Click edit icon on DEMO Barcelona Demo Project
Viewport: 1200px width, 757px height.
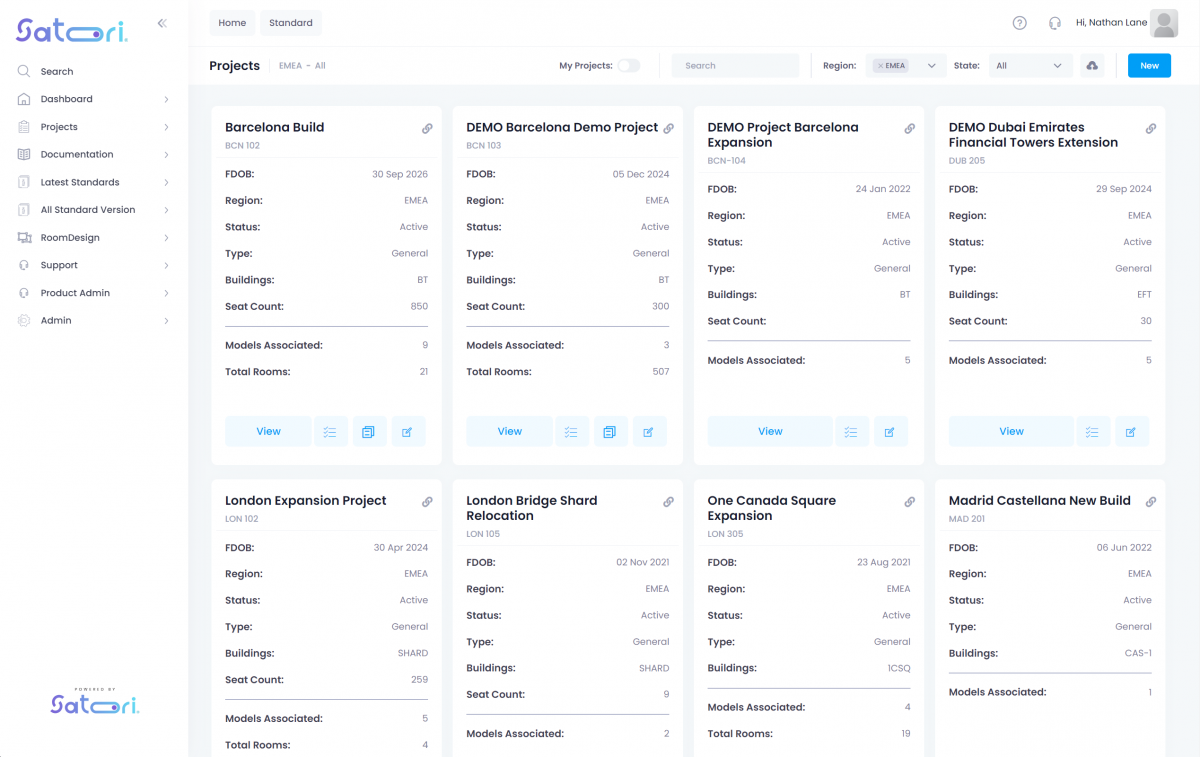(x=648, y=432)
